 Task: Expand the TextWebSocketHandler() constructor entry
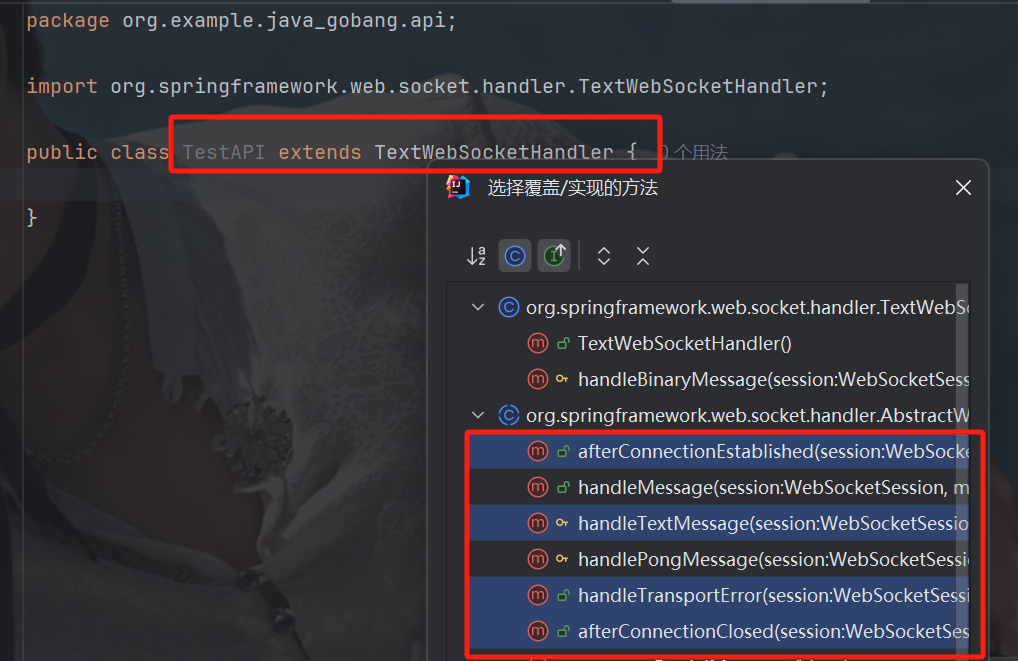[x=684, y=343]
